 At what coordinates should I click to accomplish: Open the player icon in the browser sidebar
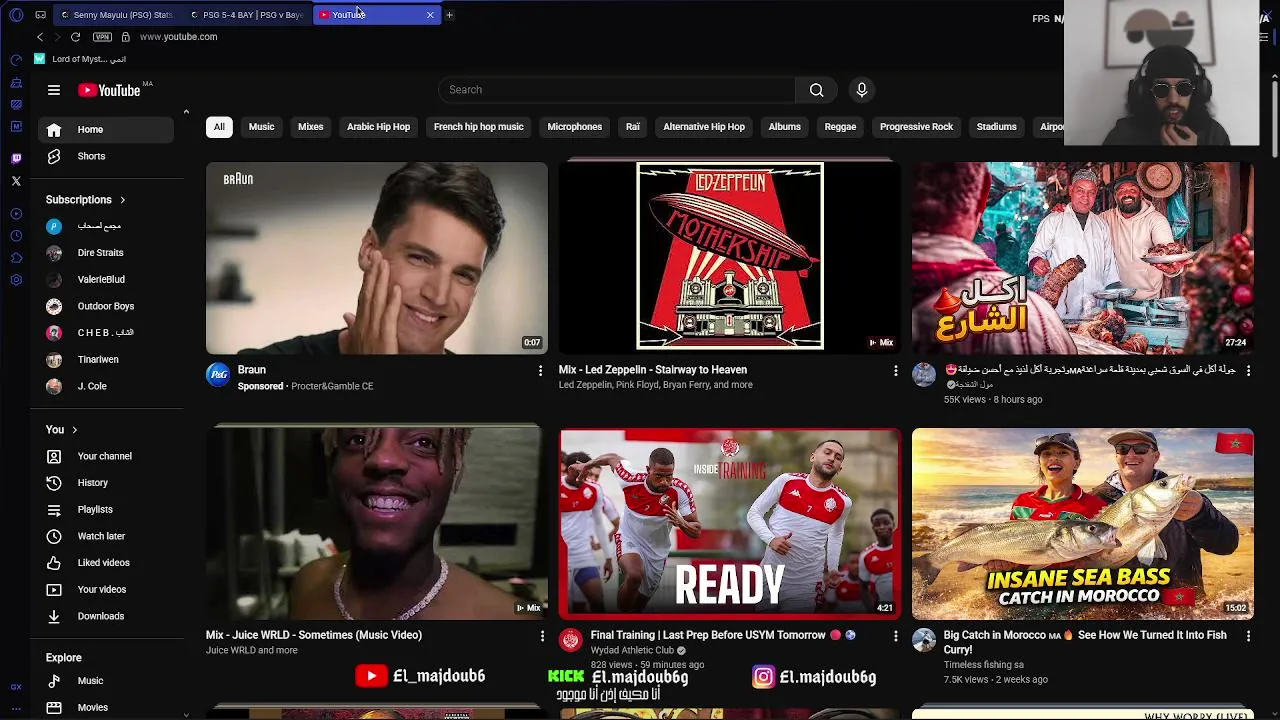point(16,214)
